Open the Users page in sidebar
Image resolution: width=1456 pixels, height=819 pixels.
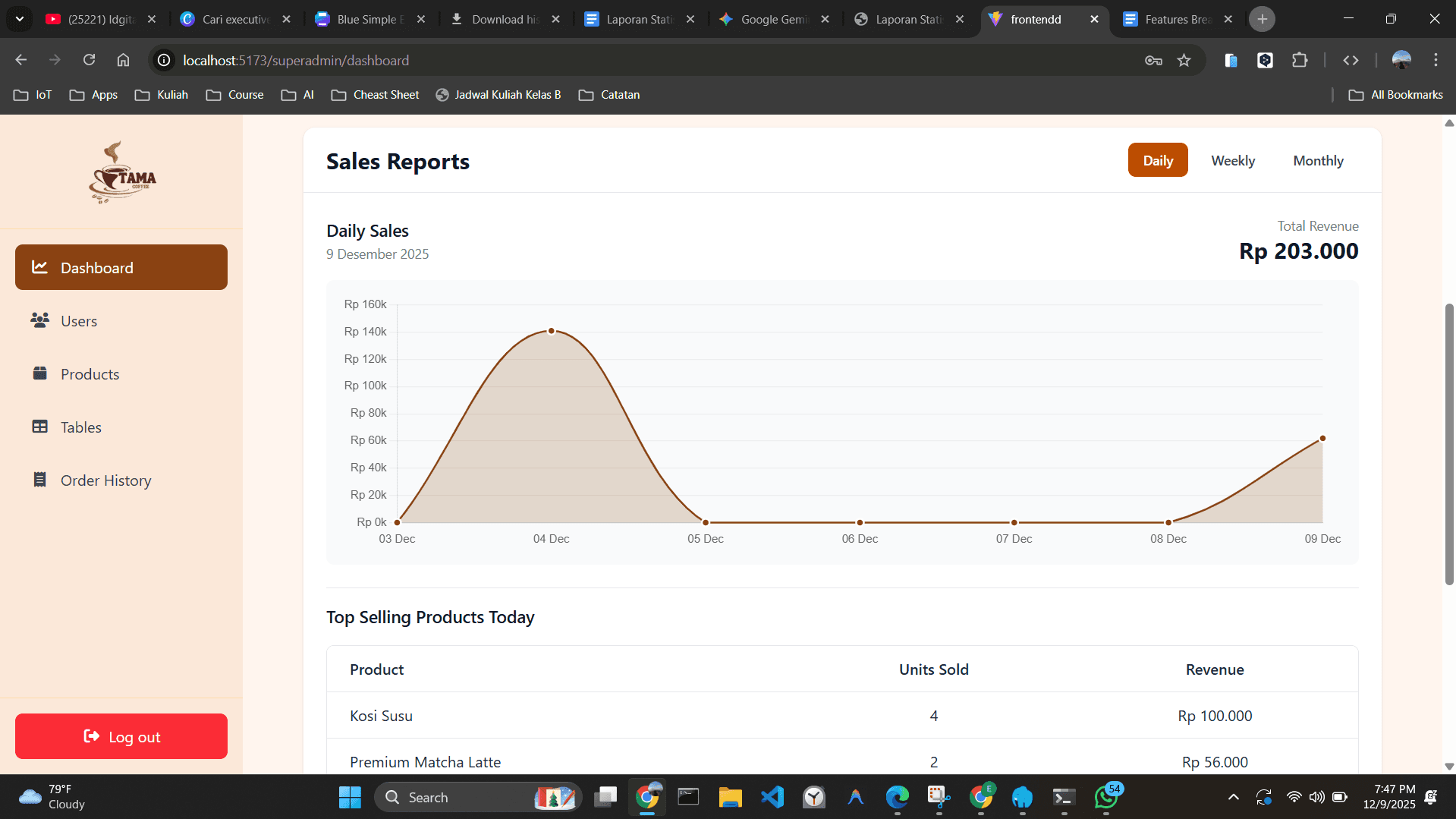78,321
